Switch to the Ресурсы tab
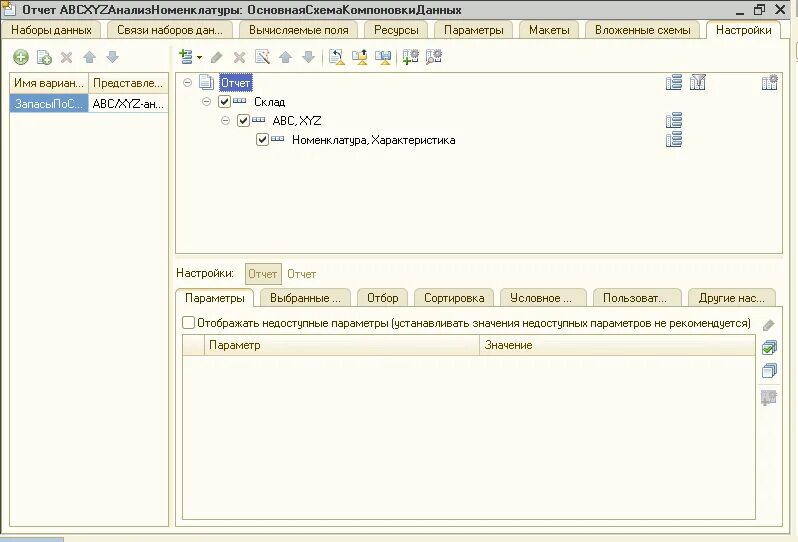 pyautogui.click(x=396, y=30)
